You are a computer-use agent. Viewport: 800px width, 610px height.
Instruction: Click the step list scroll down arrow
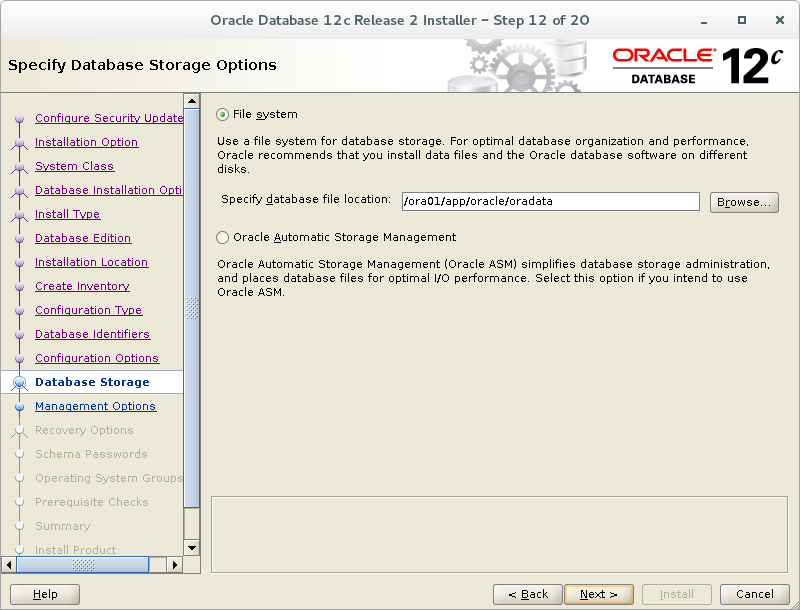[x=192, y=548]
